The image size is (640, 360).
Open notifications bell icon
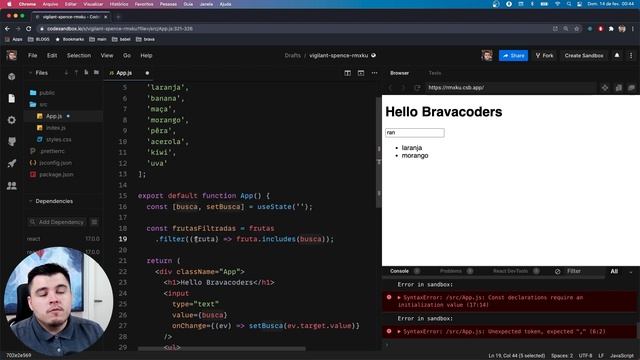coord(617,55)
